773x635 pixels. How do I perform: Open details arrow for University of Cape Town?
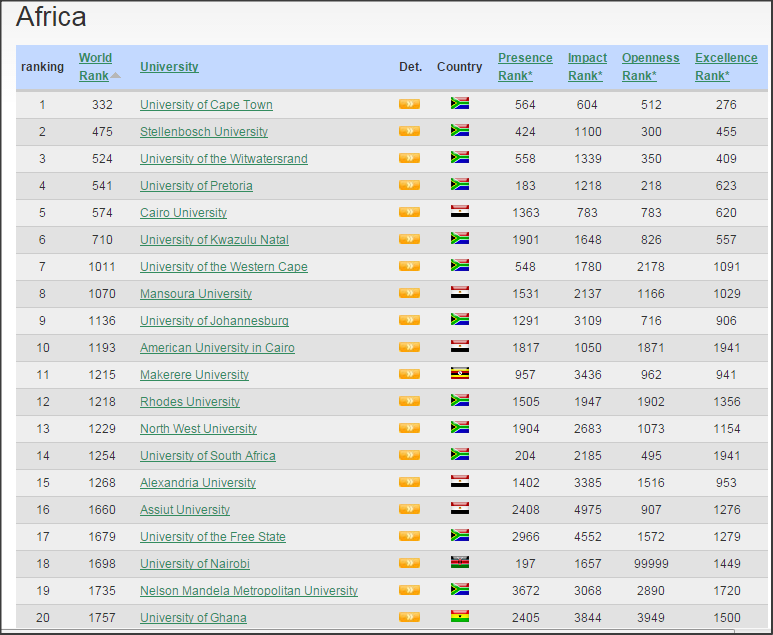tap(409, 104)
